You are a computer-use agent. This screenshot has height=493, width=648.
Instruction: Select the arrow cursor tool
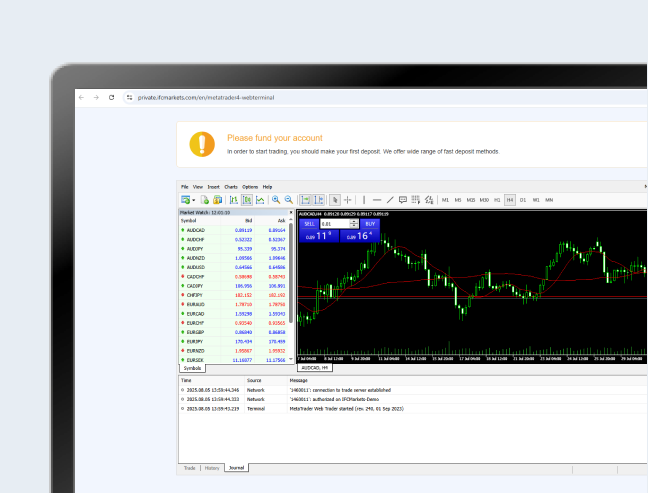pyautogui.click(x=335, y=200)
